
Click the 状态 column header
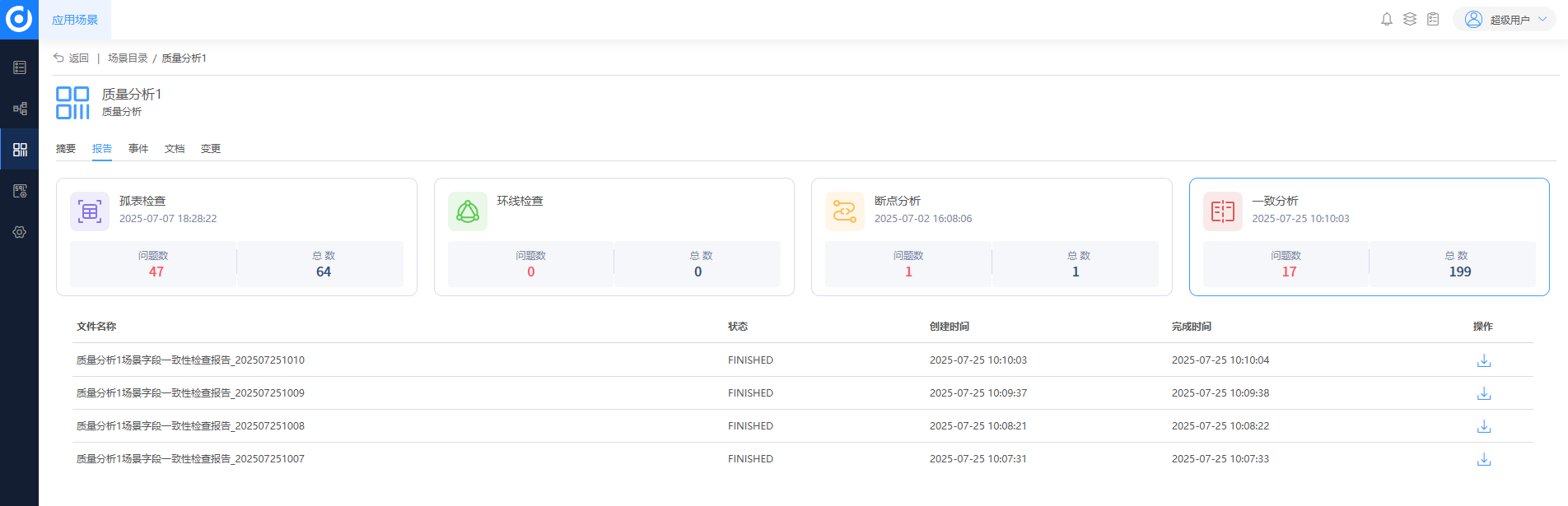[738, 327]
